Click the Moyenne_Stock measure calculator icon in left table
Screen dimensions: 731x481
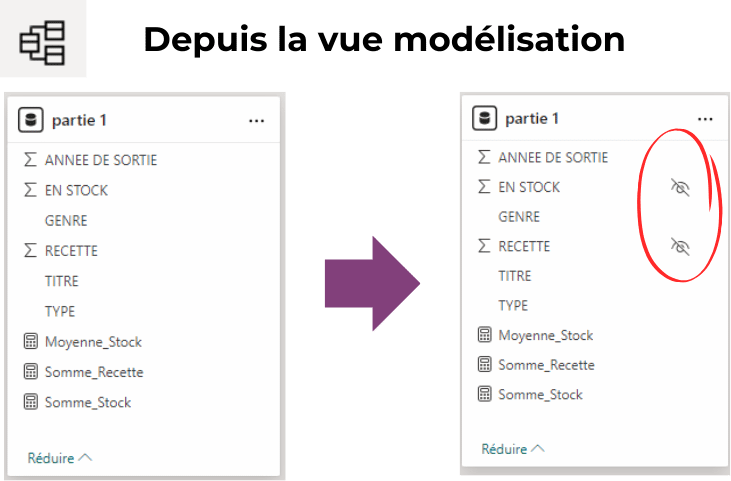(x=30, y=342)
